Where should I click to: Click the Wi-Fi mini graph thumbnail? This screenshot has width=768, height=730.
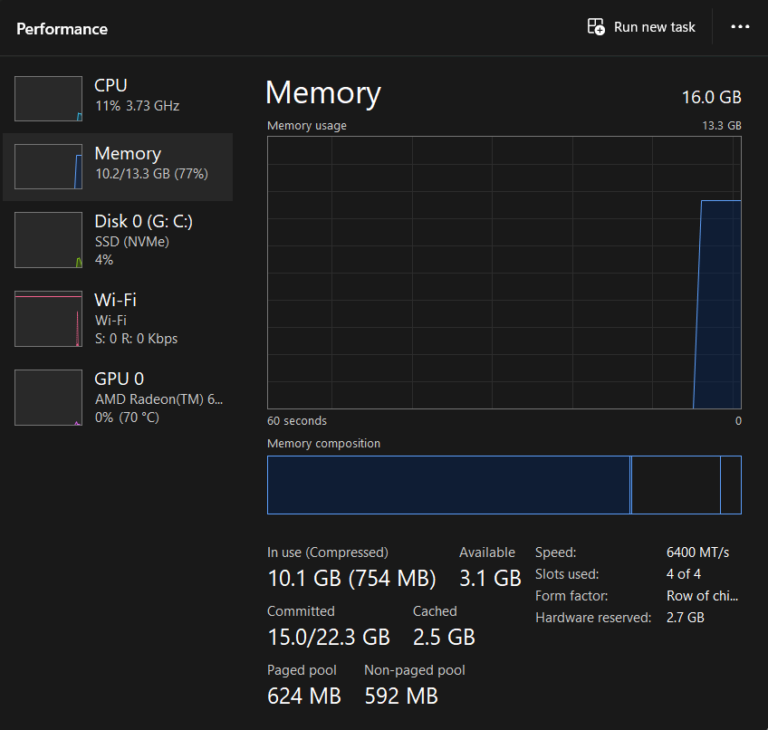click(48, 319)
